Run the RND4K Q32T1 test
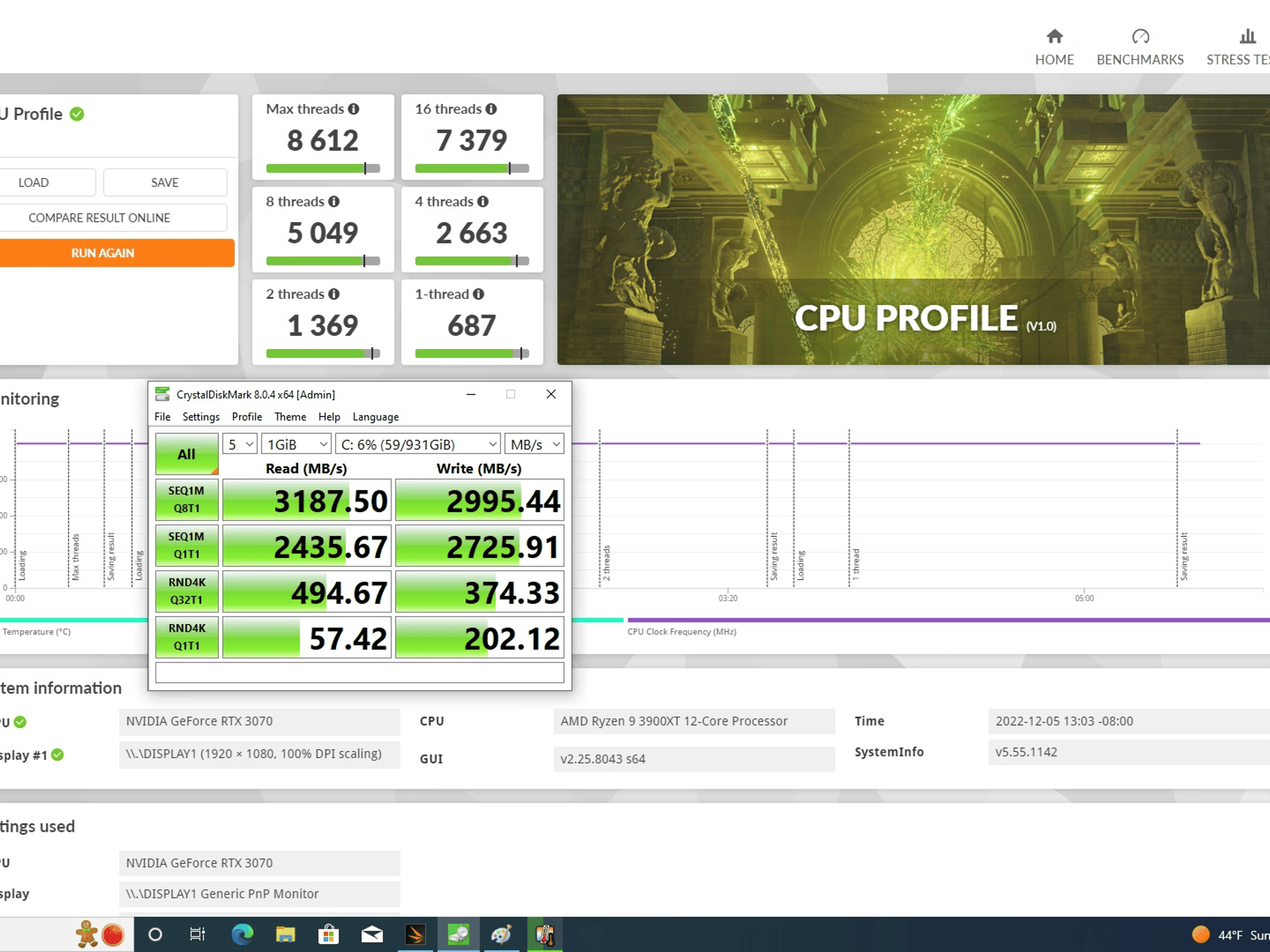Screen dimensions: 1270x952 click(x=187, y=591)
